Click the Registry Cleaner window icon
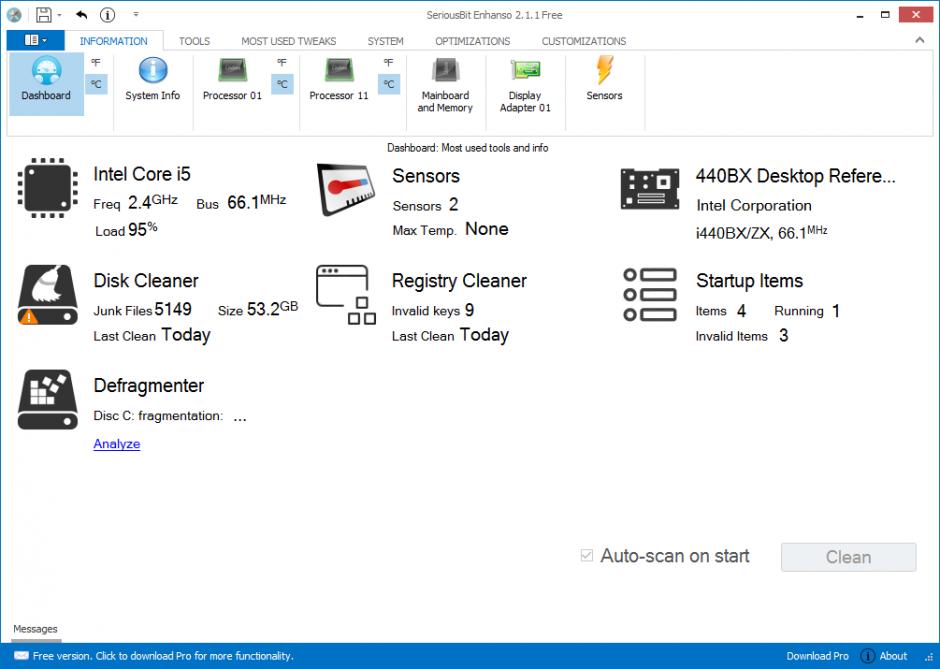The width and height of the screenshot is (940, 669). coord(346,295)
